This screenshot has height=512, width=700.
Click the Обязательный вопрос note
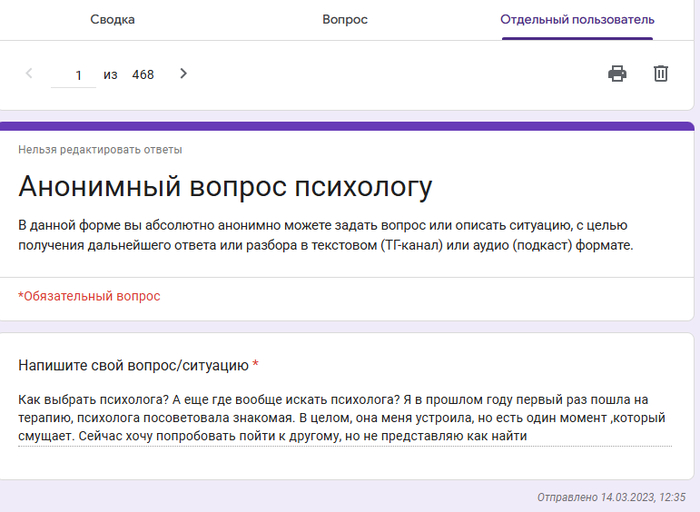(x=89, y=296)
